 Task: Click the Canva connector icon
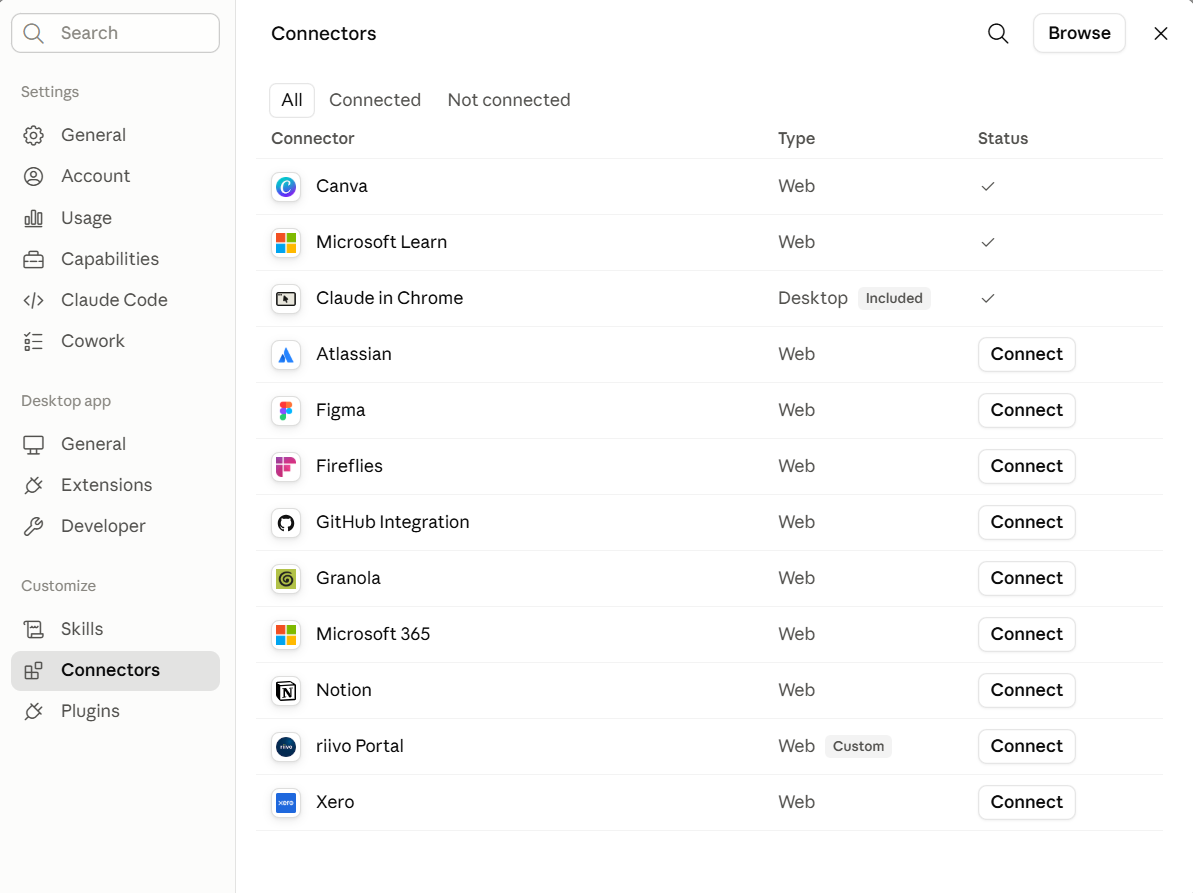[286, 186]
